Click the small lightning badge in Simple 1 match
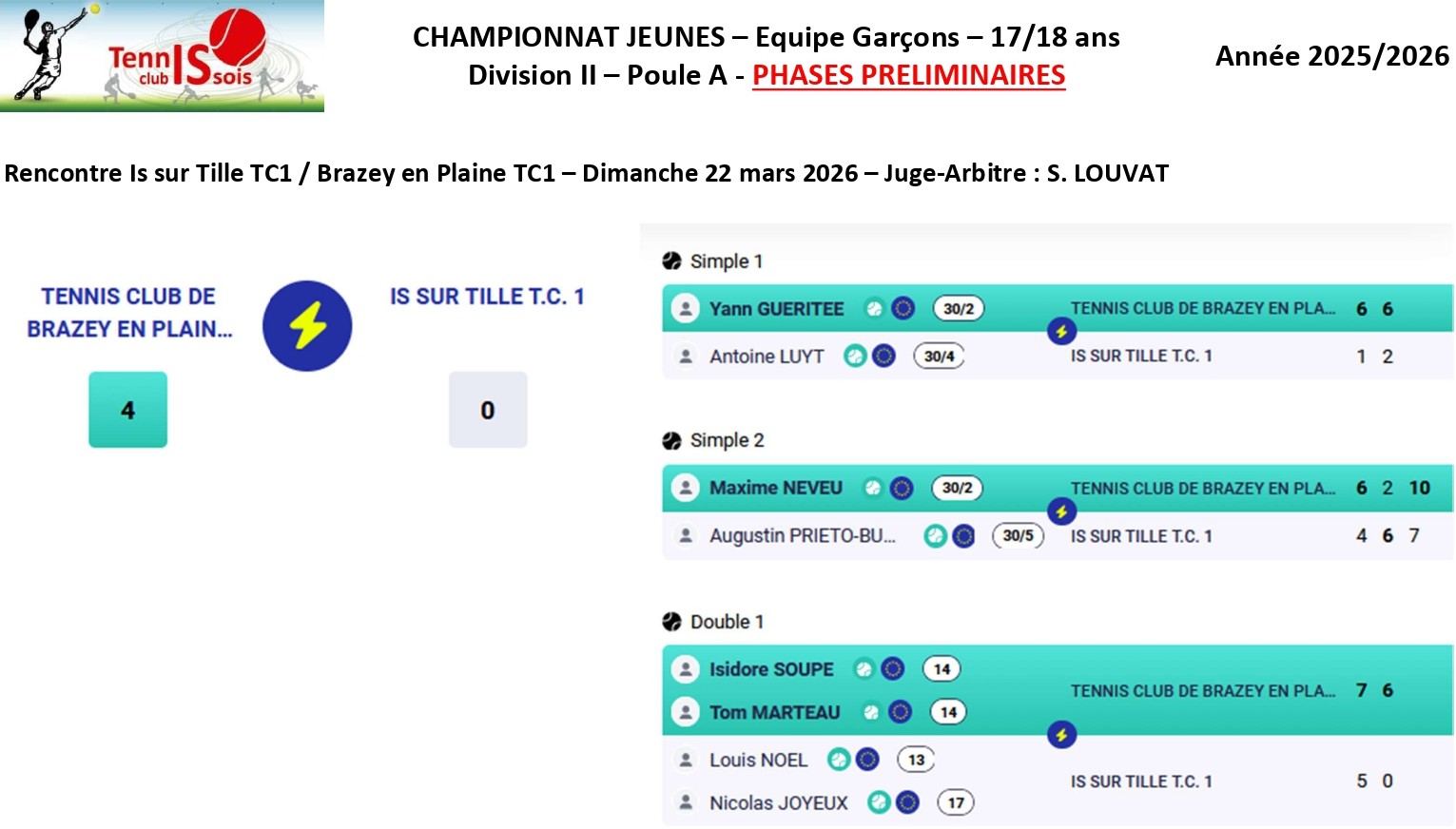 click(x=1061, y=331)
